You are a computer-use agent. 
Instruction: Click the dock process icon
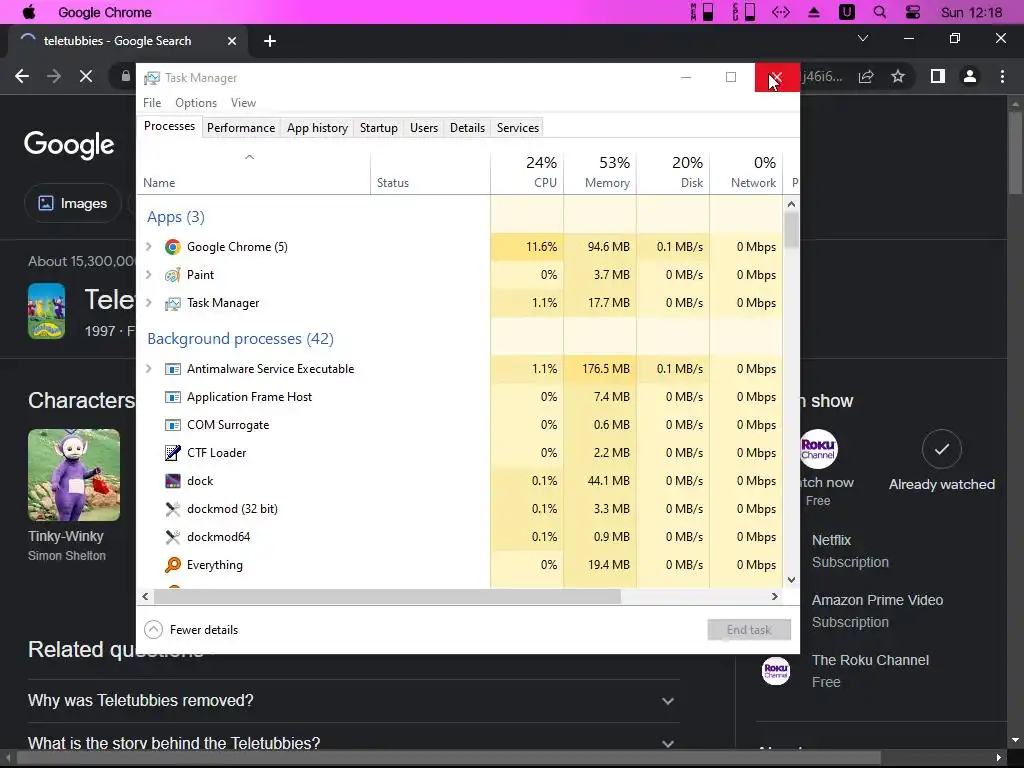pos(172,481)
